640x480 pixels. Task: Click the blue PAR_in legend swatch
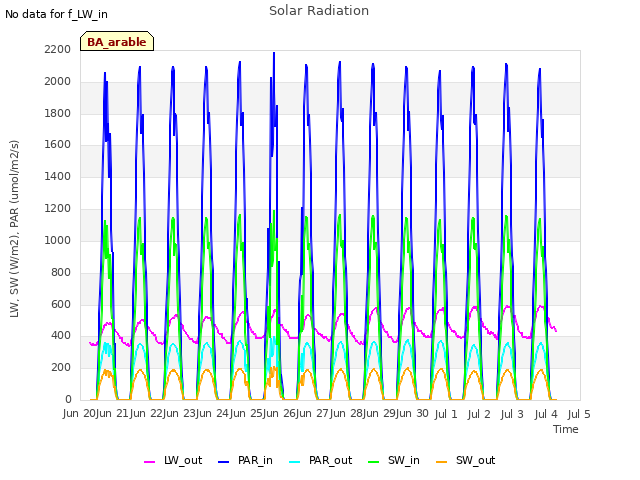click(224, 462)
